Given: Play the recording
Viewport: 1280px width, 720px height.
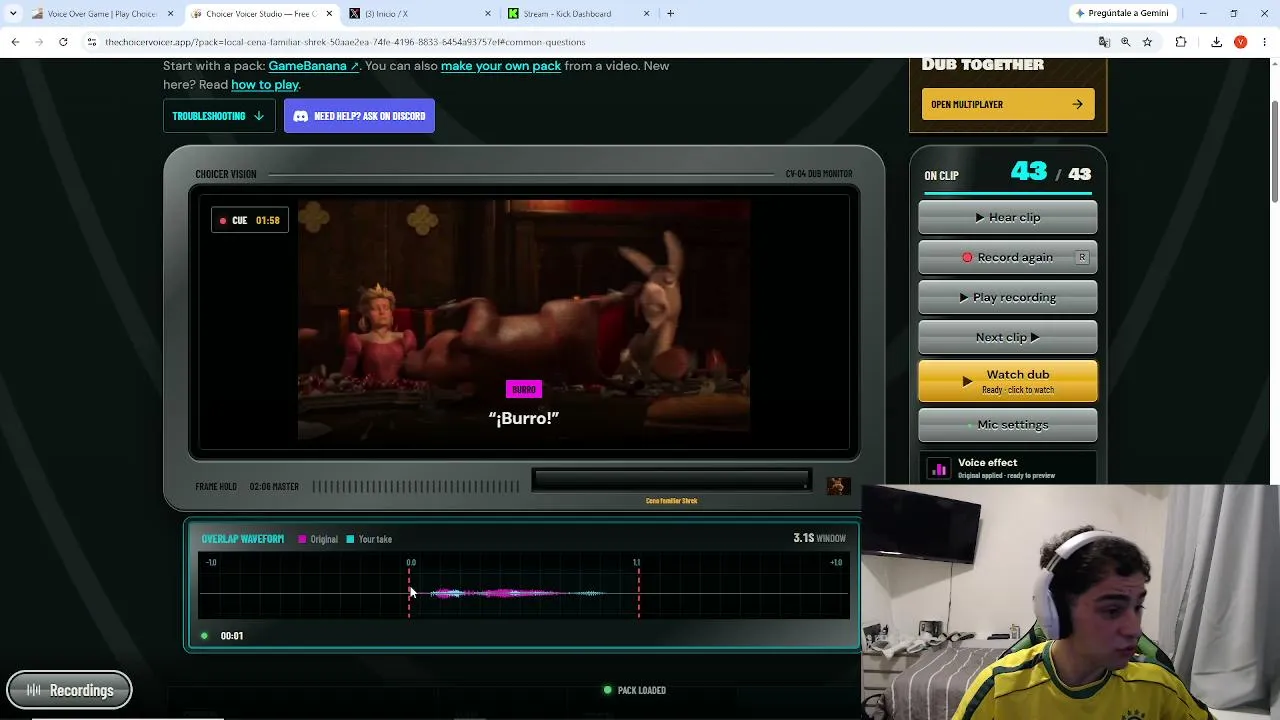Looking at the screenshot, I should [x=1008, y=297].
